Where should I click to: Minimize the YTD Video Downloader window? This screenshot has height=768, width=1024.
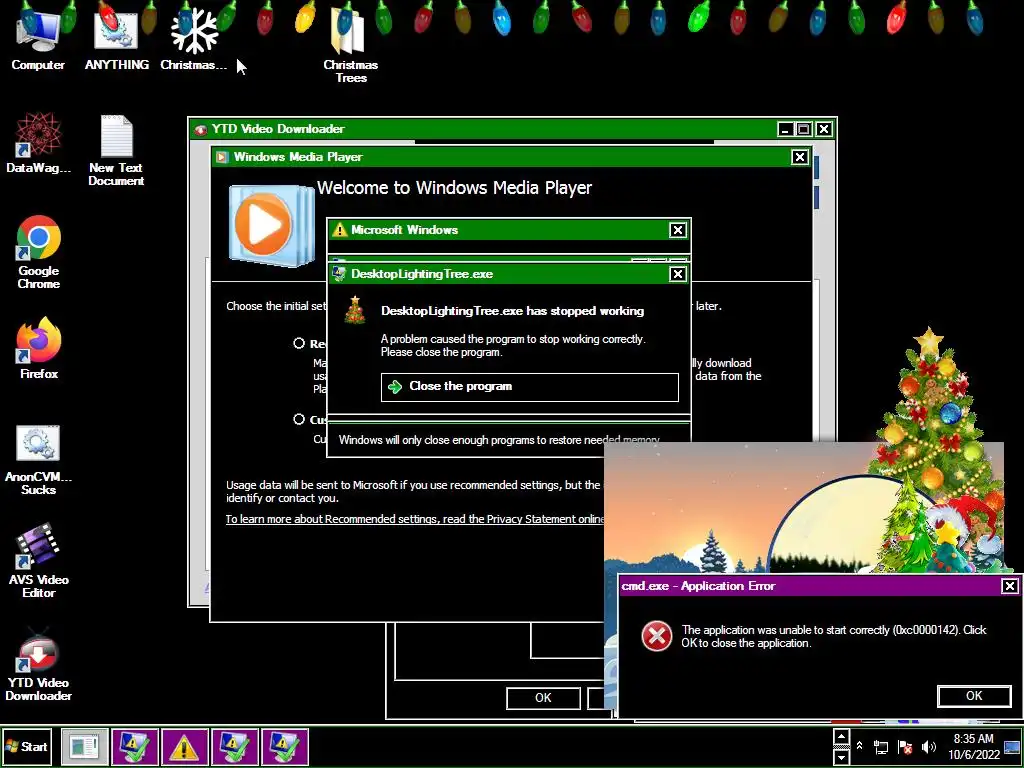point(786,129)
